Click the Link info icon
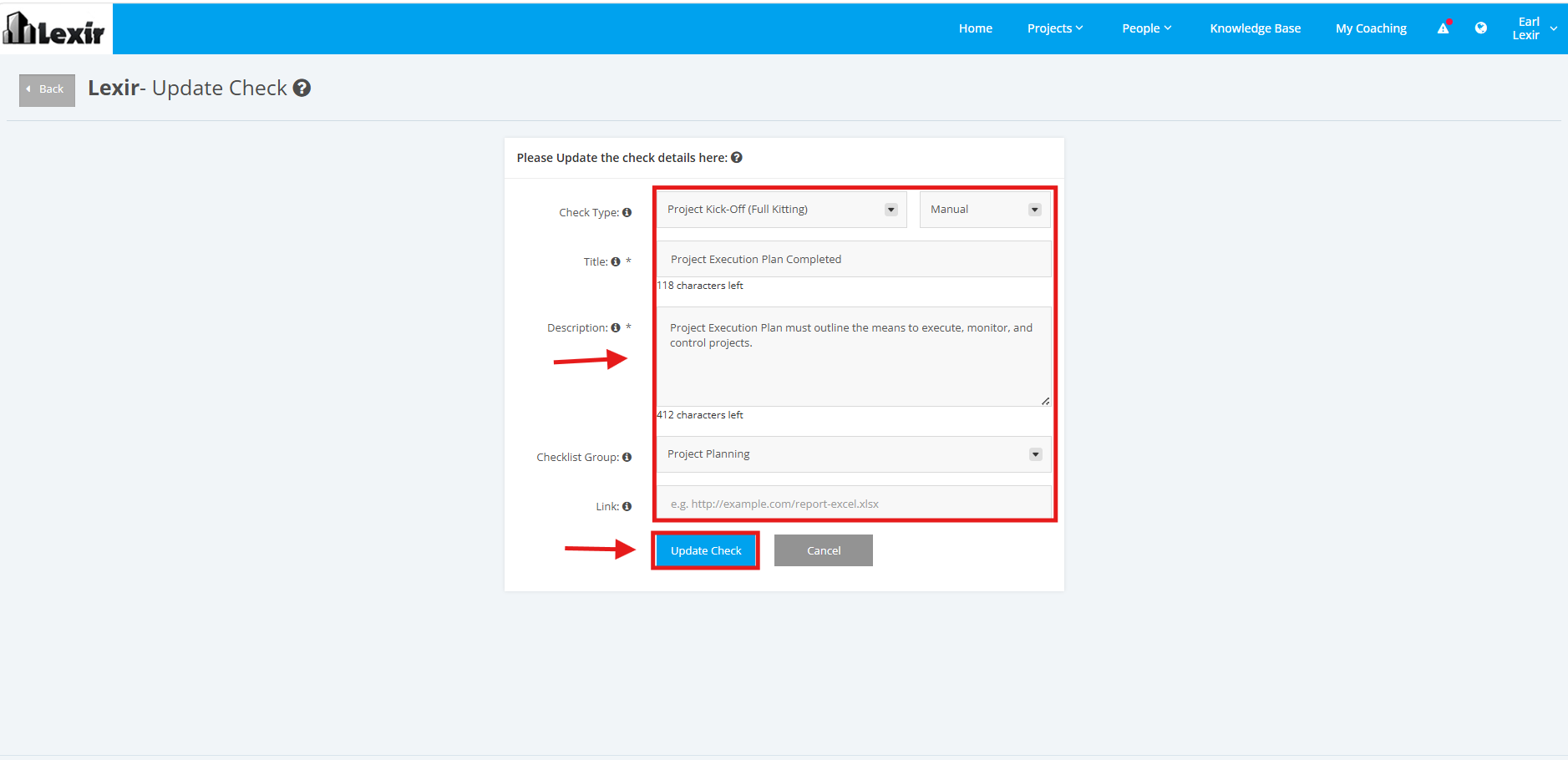Image resolution: width=1568 pixels, height=760 pixels. click(x=627, y=506)
